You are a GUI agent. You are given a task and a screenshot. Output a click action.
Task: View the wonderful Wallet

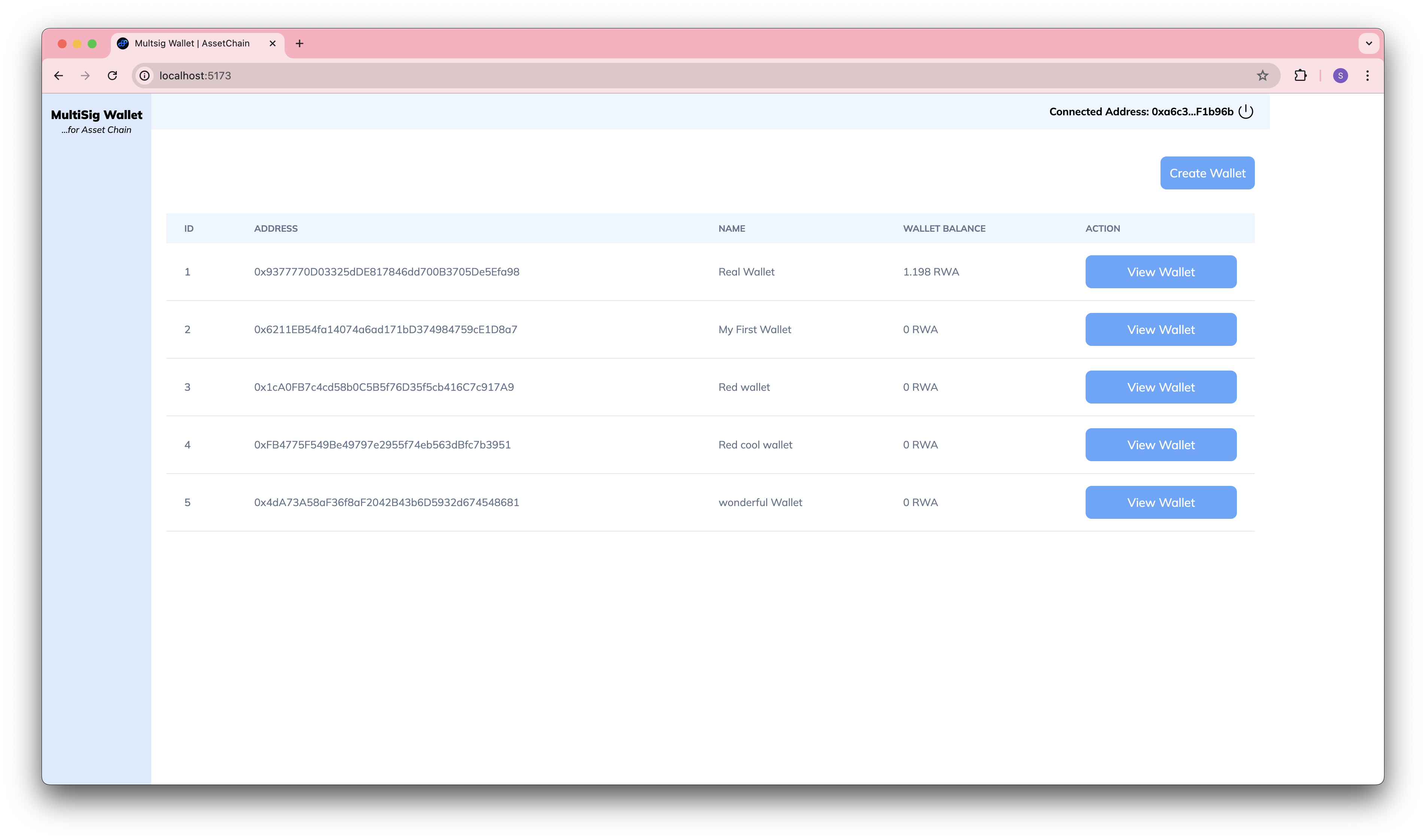[x=1160, y=503]
